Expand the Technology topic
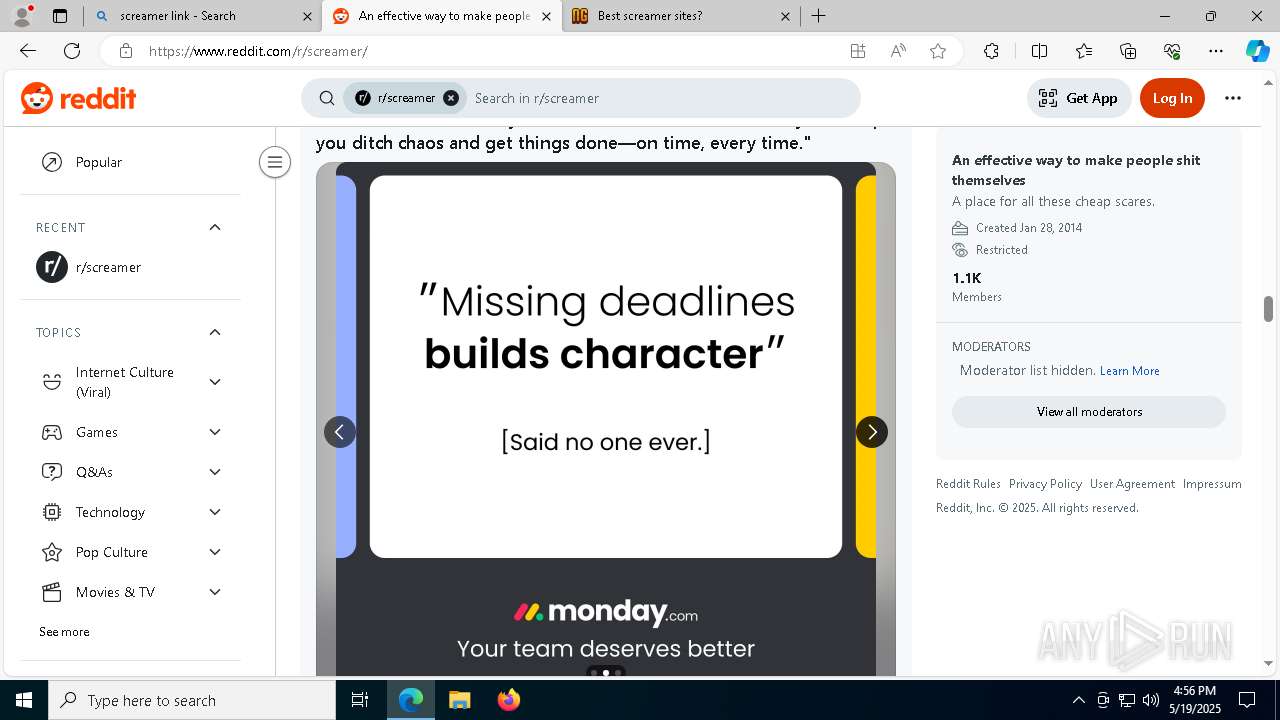Image resolution: width=1280 pixels, height=720 pixels. coord(215,512)
